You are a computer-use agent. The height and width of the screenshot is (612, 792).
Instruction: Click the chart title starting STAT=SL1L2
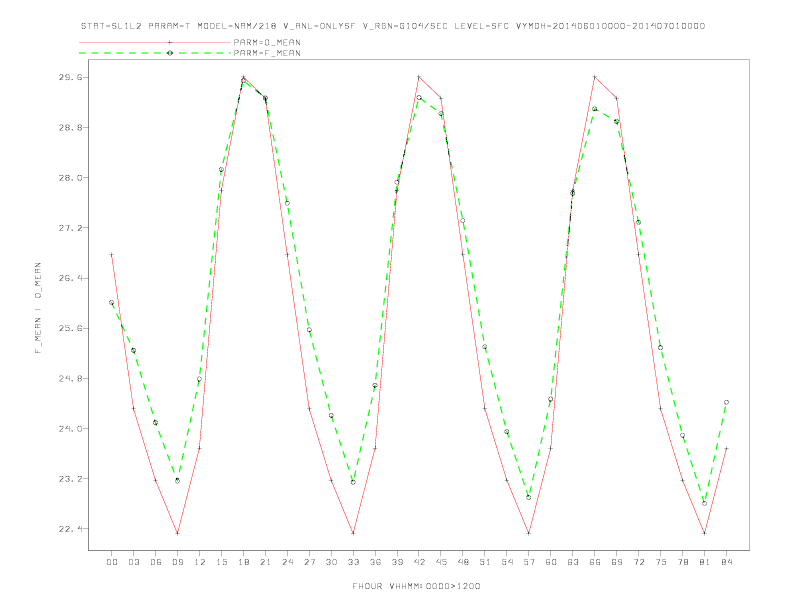tap(393, 26)
